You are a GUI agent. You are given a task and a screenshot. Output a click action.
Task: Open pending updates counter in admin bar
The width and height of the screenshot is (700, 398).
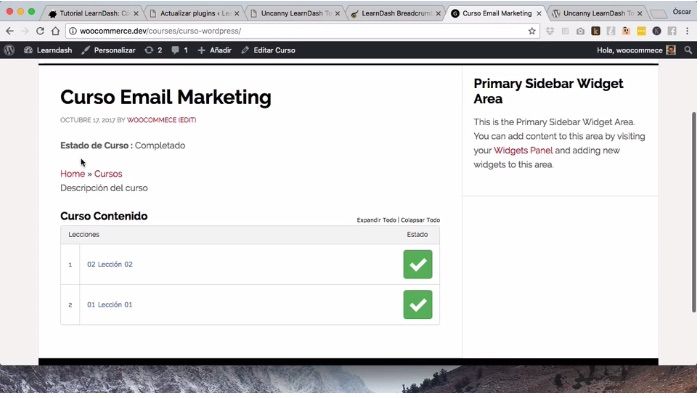pos(154,50)
